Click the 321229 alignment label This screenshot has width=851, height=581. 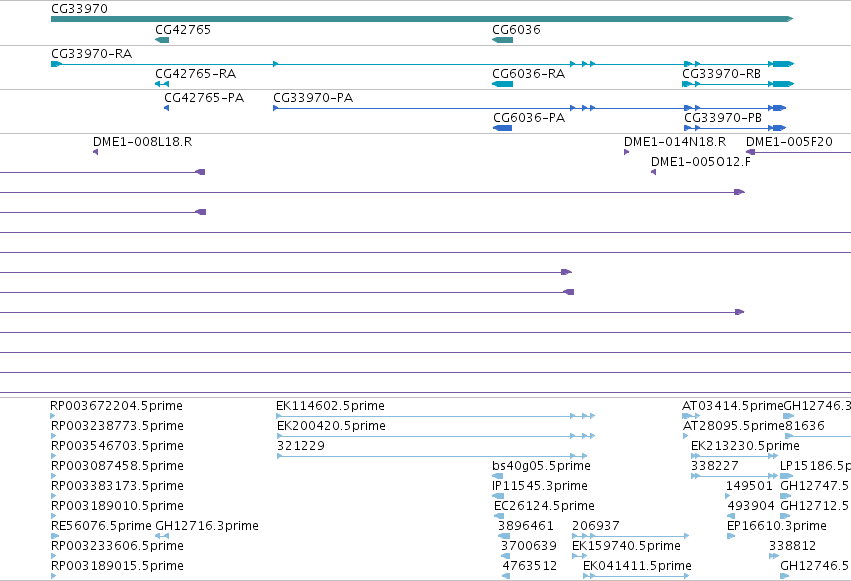click(x=301, y=446)
